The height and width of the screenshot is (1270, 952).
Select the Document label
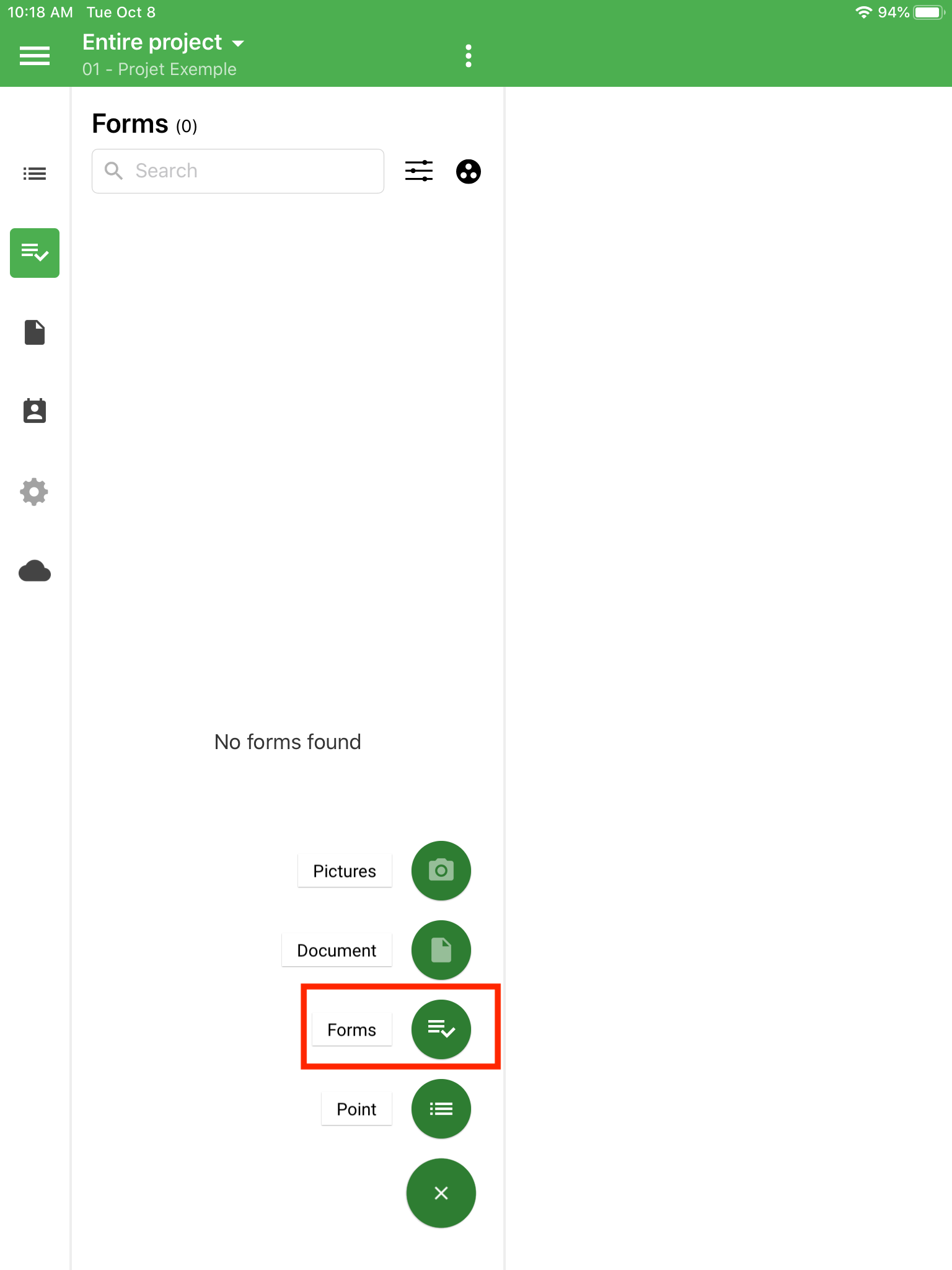[x=337, y=950]
